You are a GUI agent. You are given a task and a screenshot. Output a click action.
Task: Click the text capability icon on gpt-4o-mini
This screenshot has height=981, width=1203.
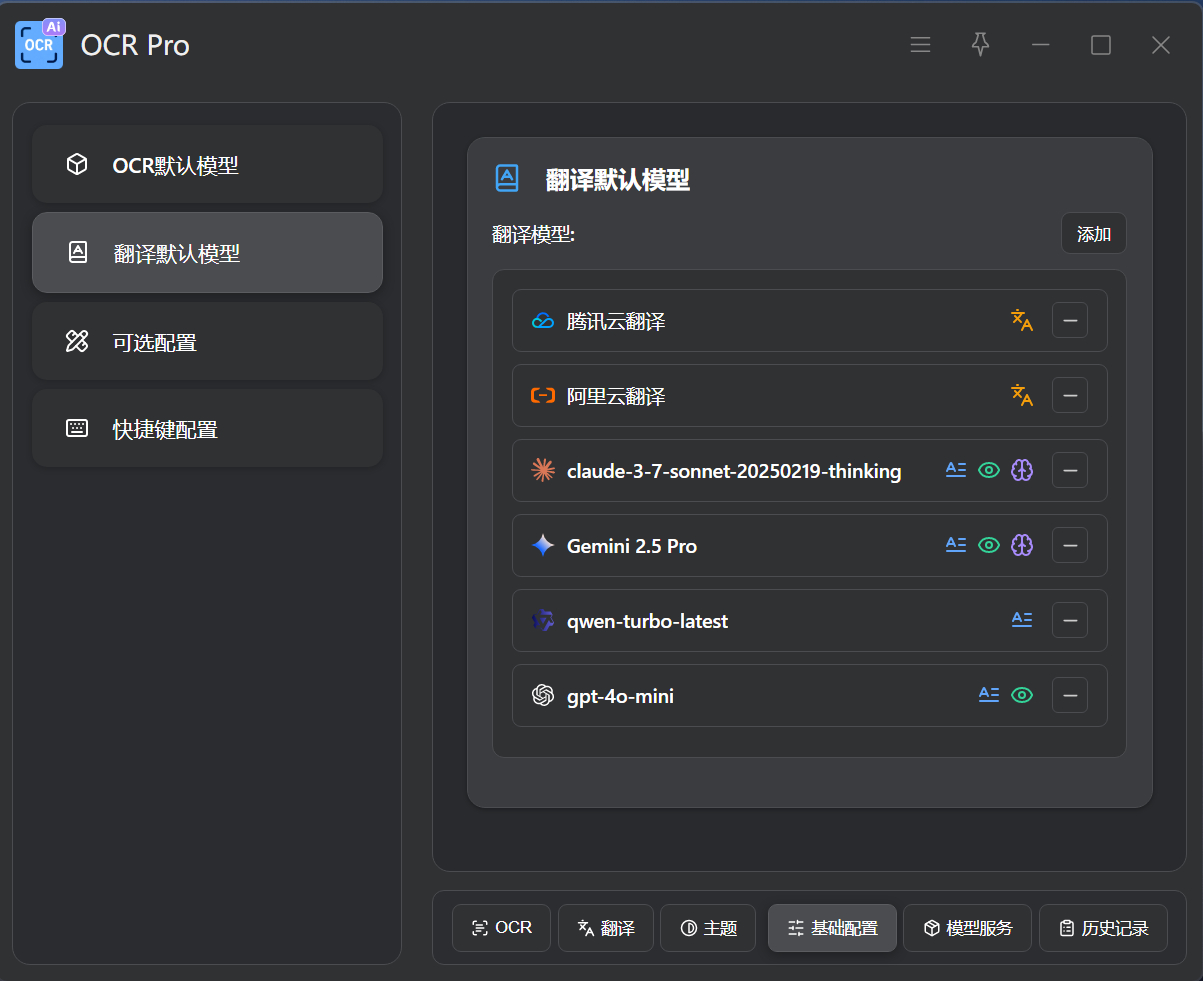click(989, 695)
